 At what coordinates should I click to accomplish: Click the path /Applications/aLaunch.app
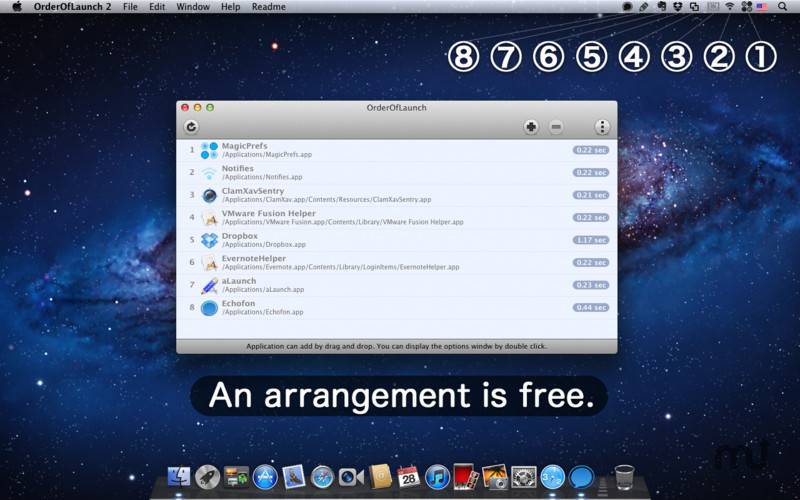click(x=263, y=289)
